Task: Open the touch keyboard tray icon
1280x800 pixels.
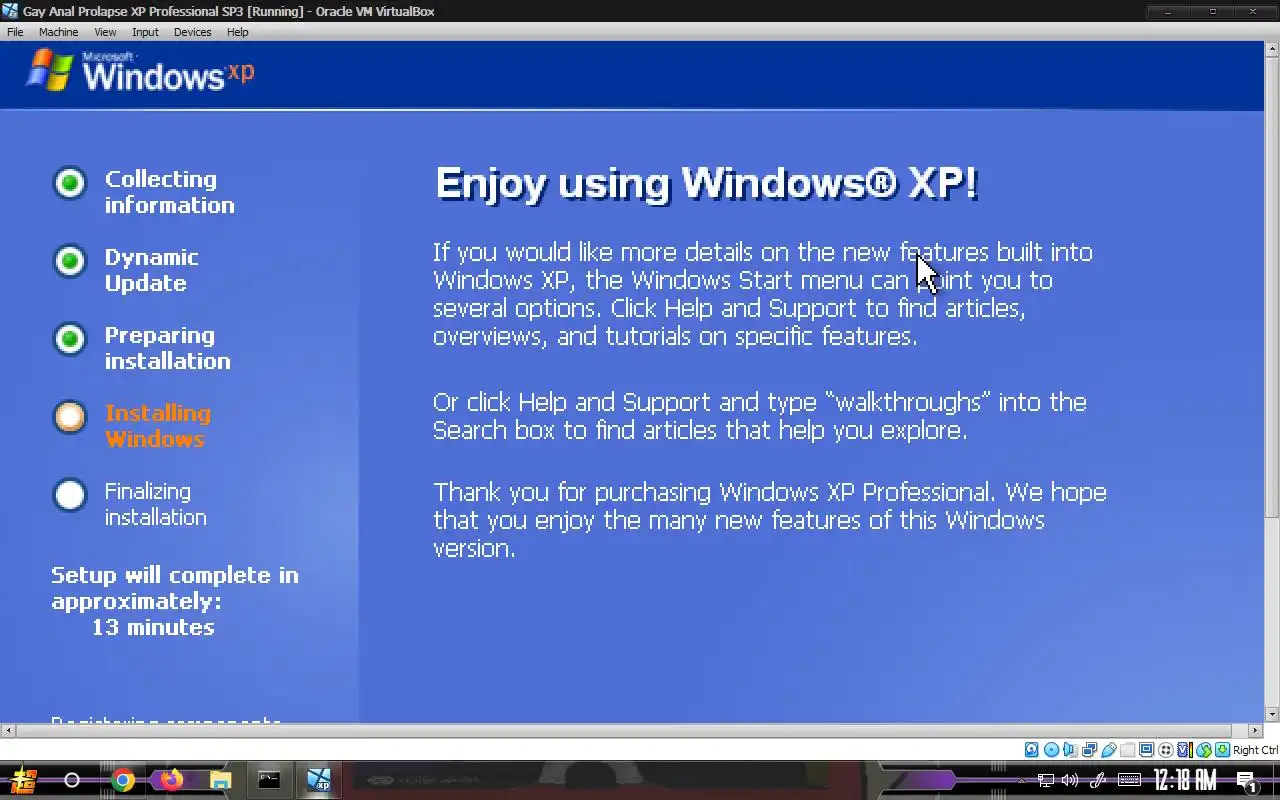Action: 1129,780
